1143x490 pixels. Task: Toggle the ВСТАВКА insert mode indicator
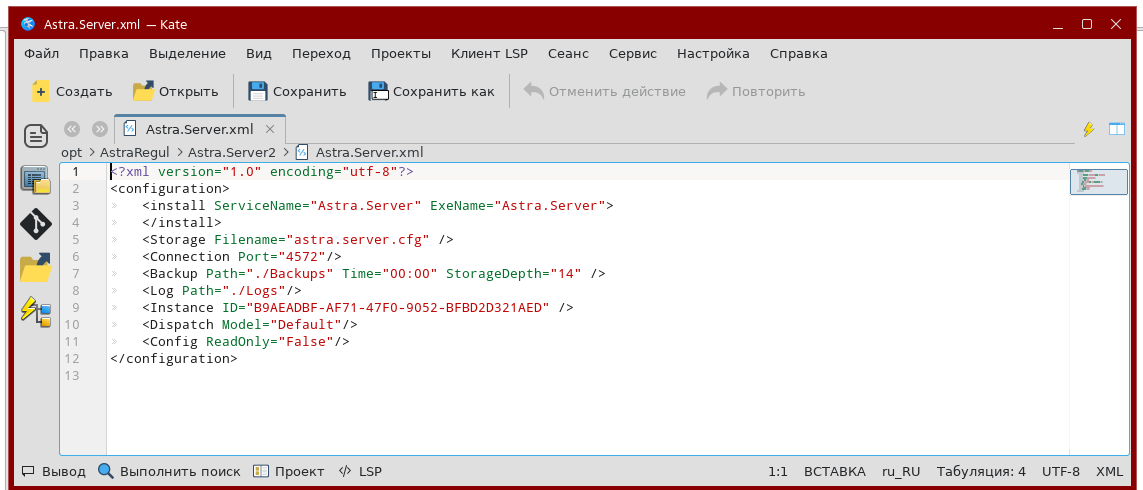[x=834, y=471]
